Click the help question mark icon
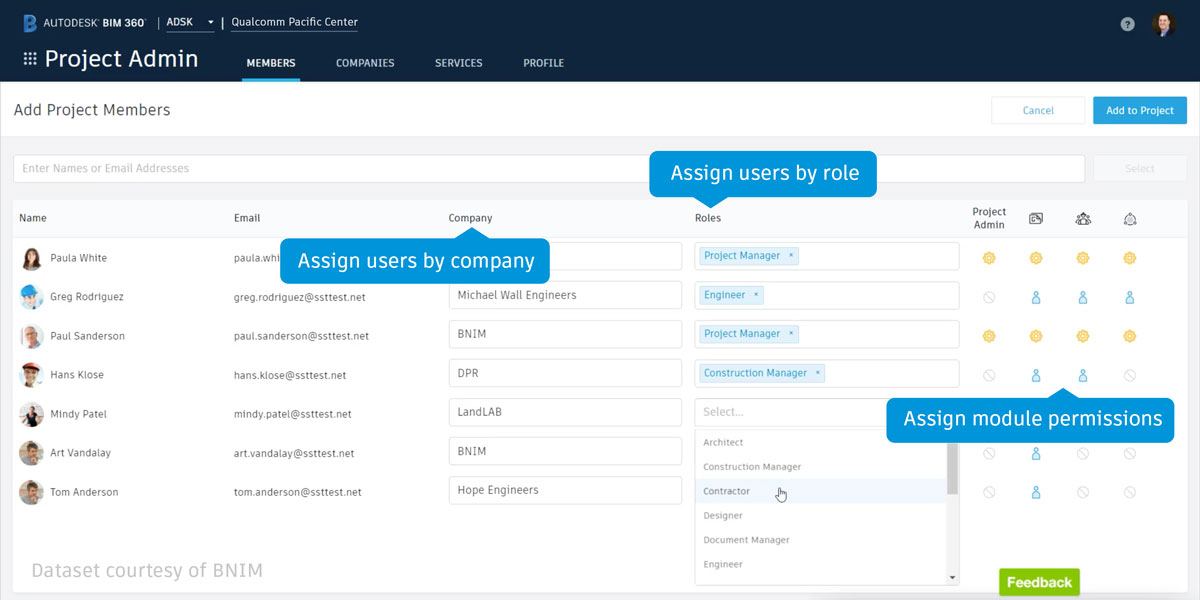Image resolution: width=1200 pixels, height=600 pixels. (x=1127, y=24)
